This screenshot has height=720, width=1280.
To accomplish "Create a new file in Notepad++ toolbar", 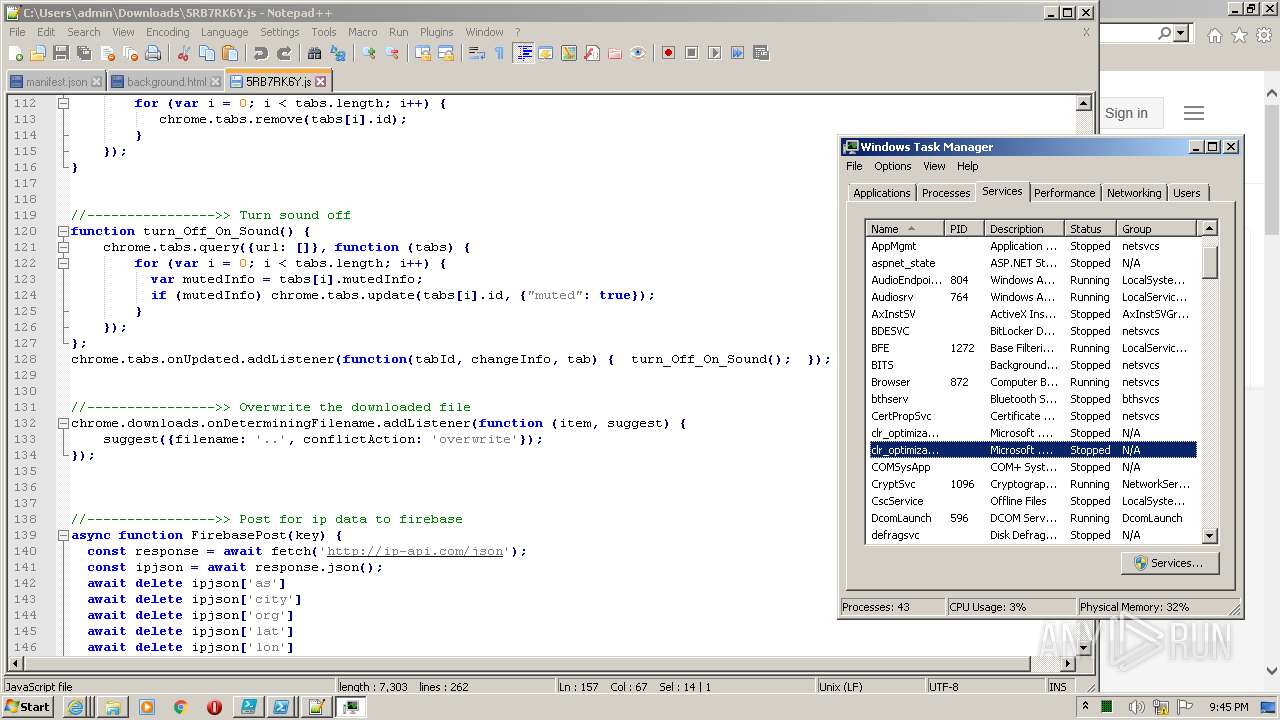I will pyautogui.click(x=15, y=53).
